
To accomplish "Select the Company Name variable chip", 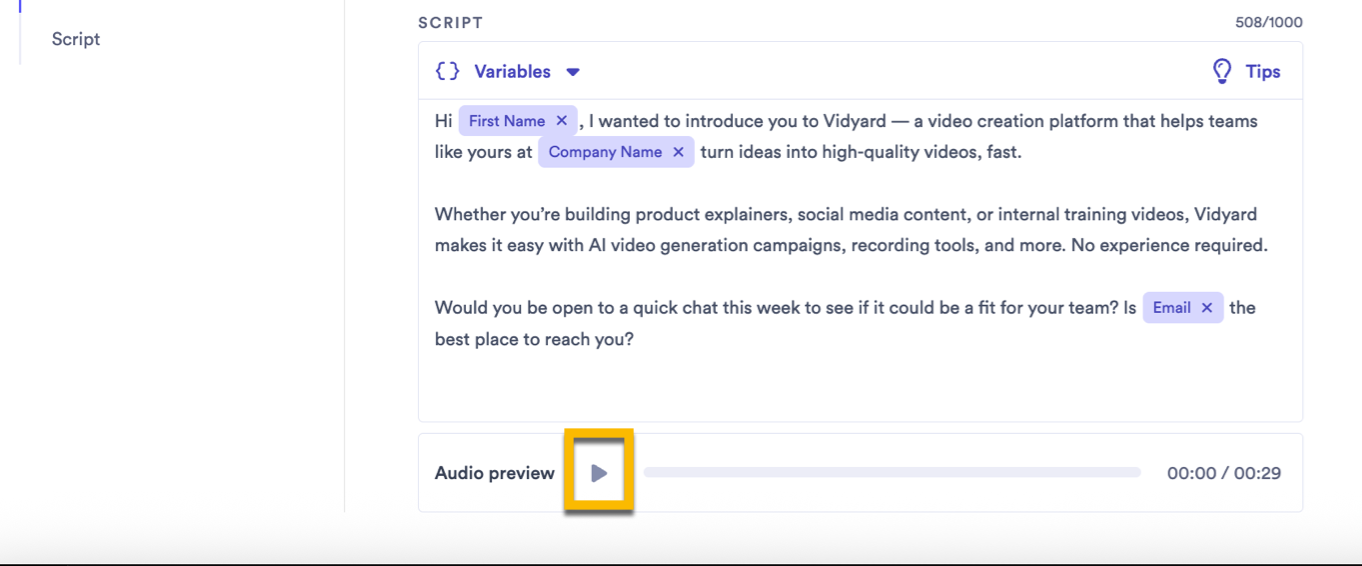I will (x=604, y=152).
